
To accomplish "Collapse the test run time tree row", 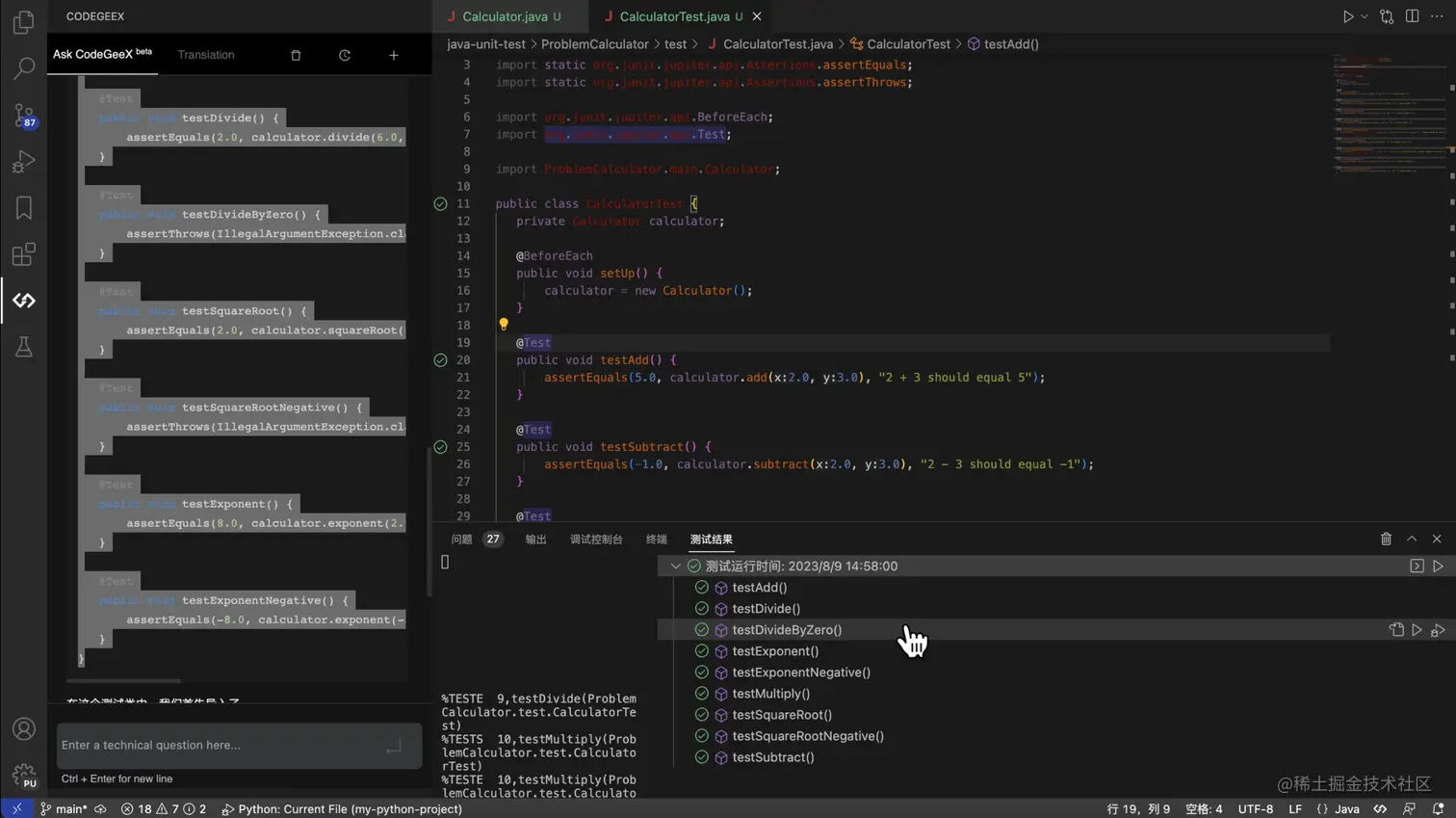I will pos(675,567).
